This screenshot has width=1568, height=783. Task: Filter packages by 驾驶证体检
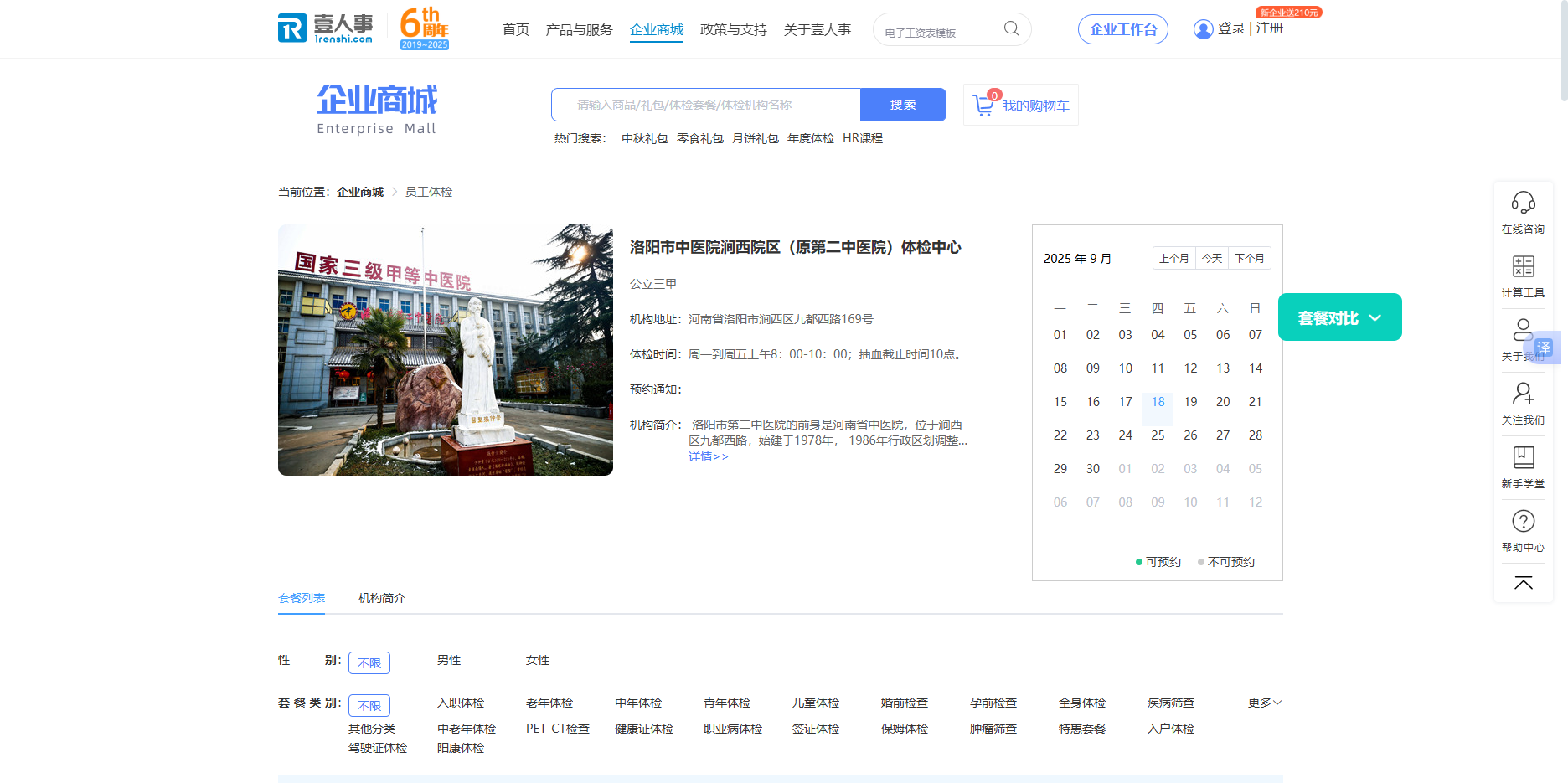pos(378,749)
